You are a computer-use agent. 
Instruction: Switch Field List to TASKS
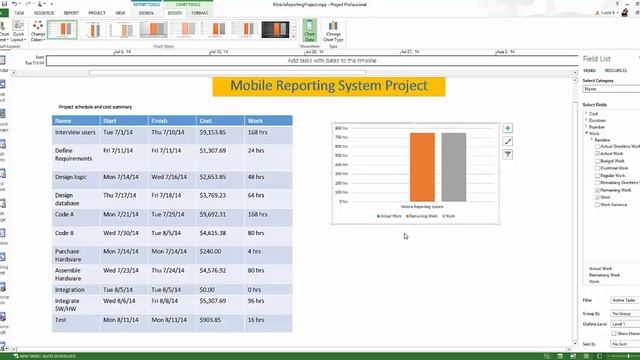(589, 71)
